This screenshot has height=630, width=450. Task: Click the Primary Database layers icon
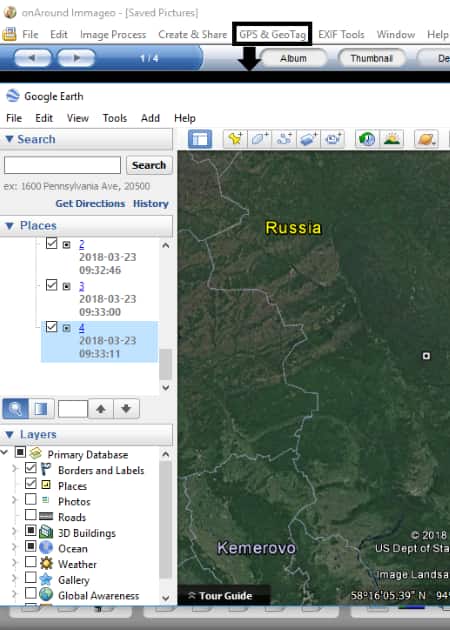click(36, 454)
